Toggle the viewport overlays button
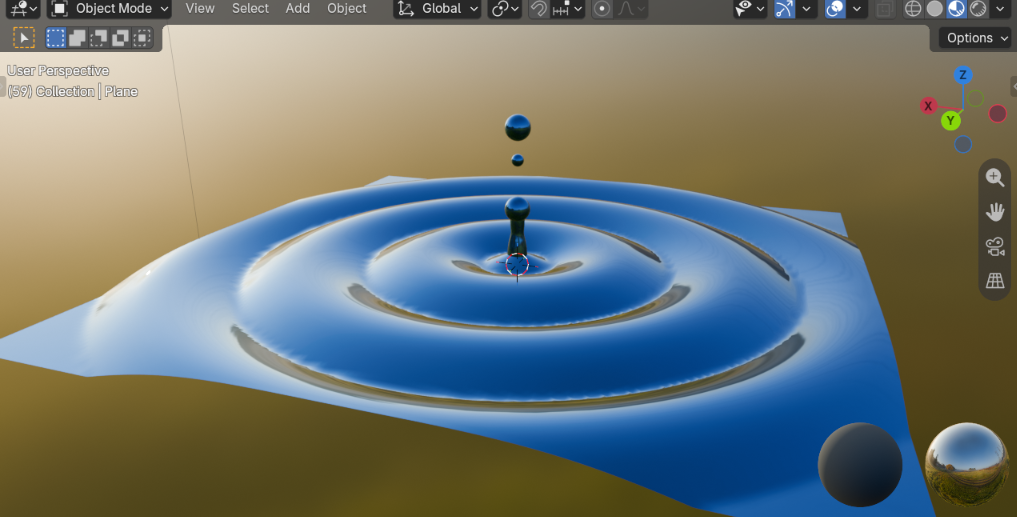This screenshot has width=1017, height=517. tap(835, 8)
